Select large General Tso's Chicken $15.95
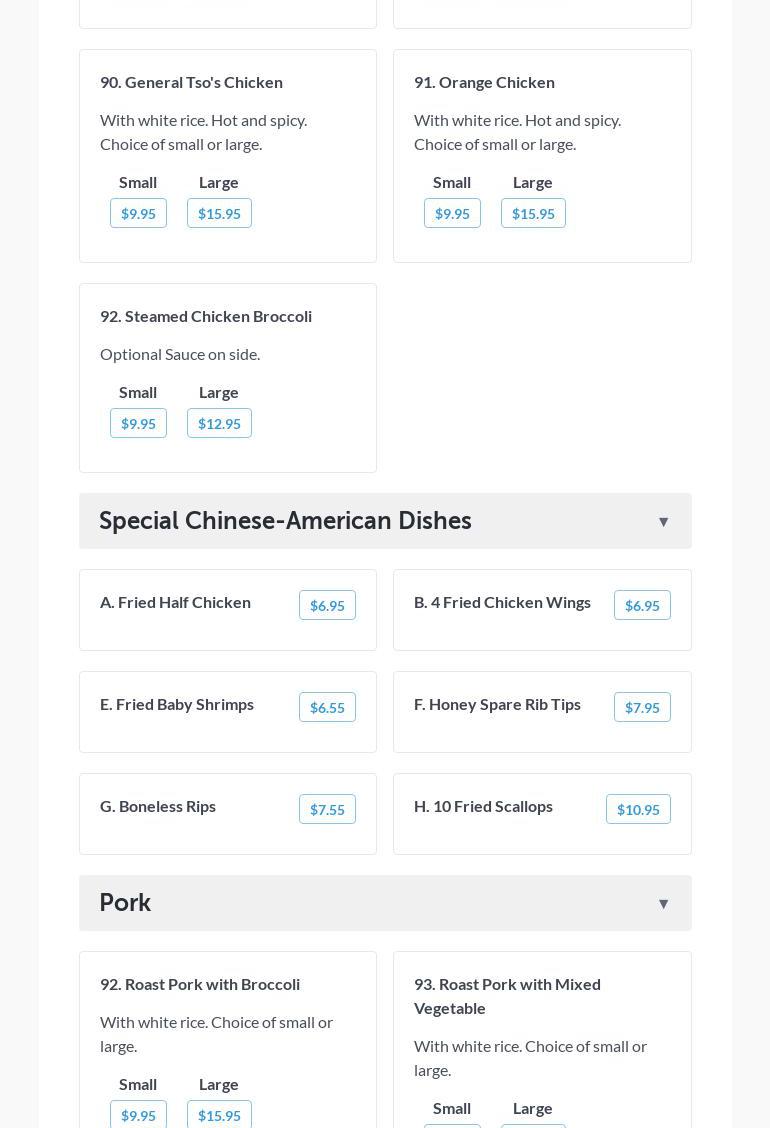 click(x=219, y=213)
